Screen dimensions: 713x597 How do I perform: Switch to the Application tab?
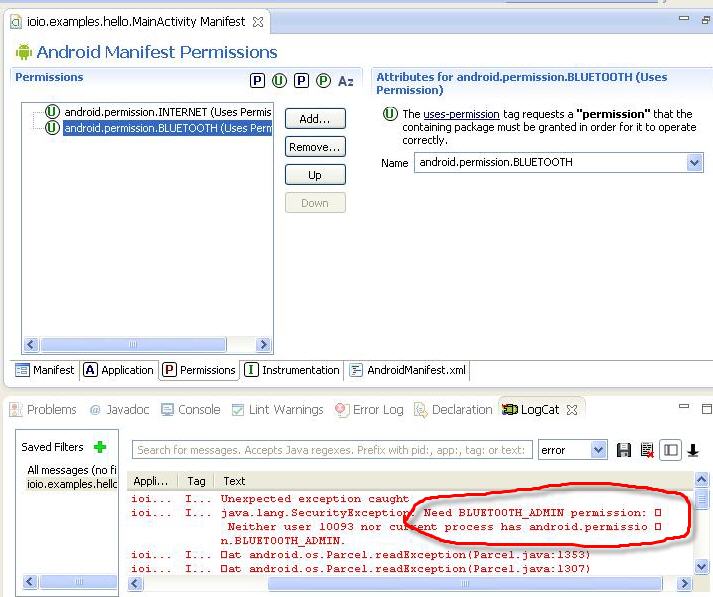(119, 370)
